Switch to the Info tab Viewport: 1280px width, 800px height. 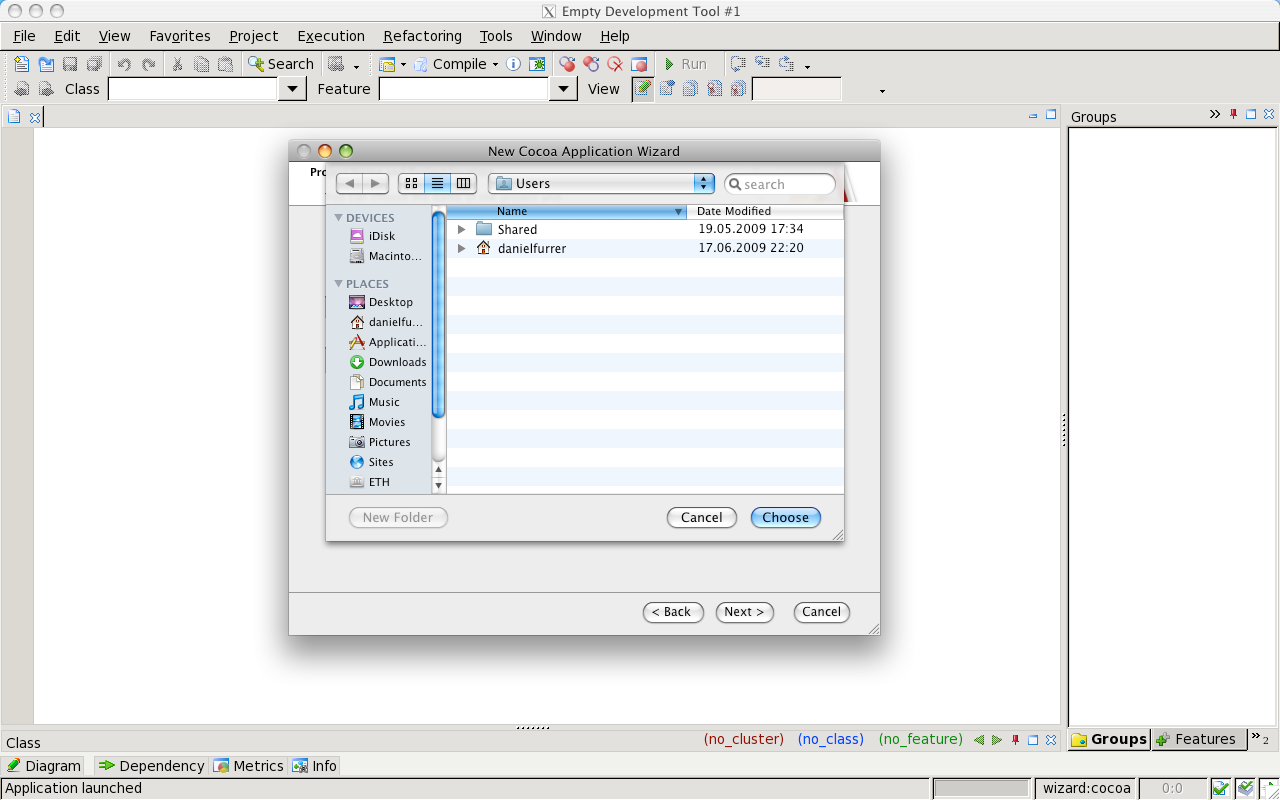point(315,766)
